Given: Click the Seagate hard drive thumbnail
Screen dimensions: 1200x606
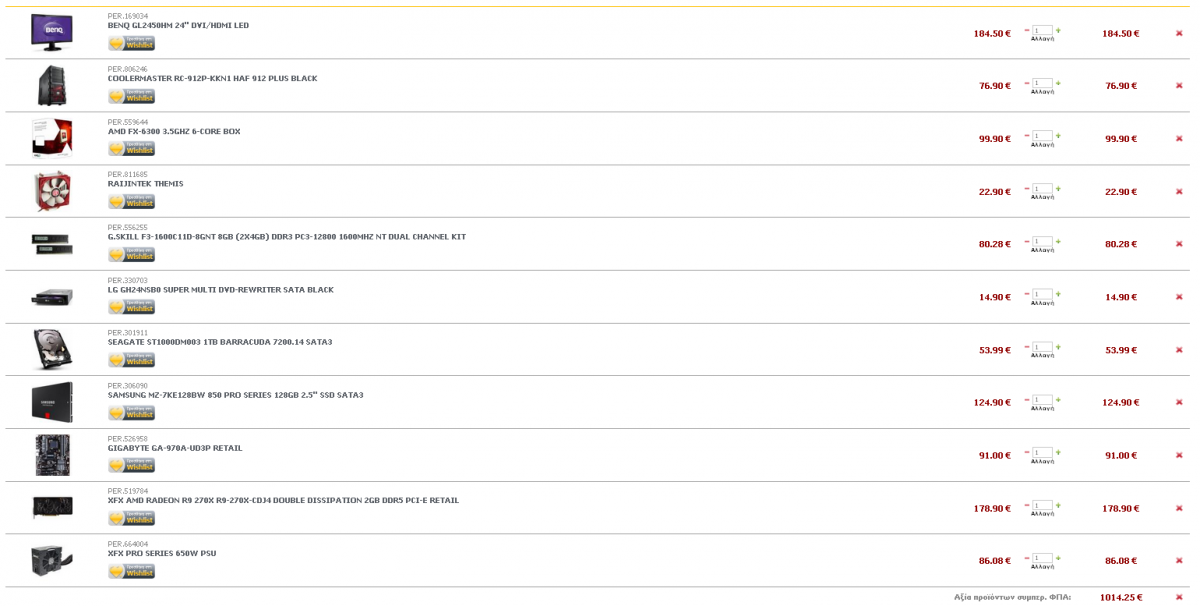Looking at the screenshot, I should (x=52, y=349).
